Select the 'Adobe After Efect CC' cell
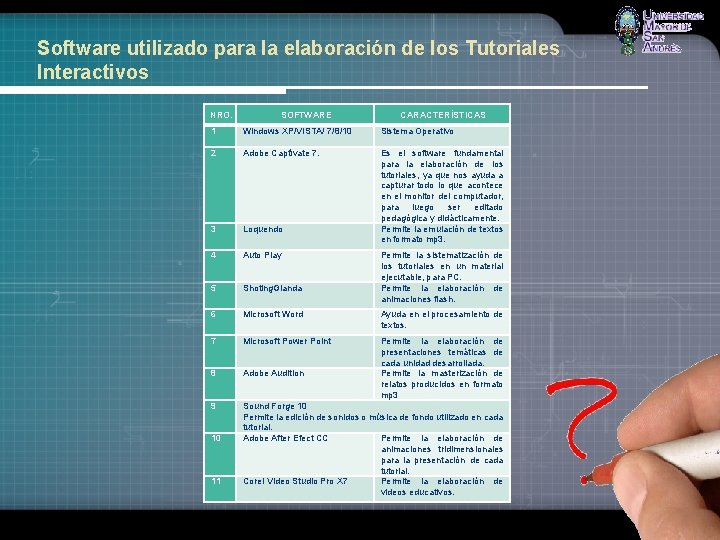Viewport: 720px width, 540px height. tap(305, 455)
